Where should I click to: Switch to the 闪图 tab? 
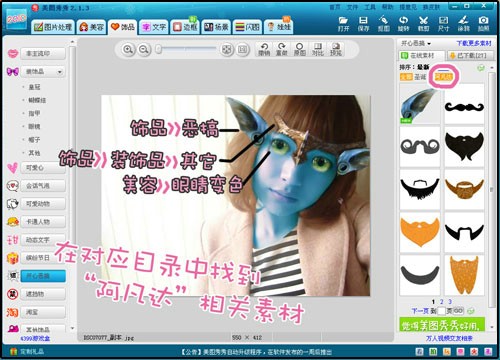point(247,27)
